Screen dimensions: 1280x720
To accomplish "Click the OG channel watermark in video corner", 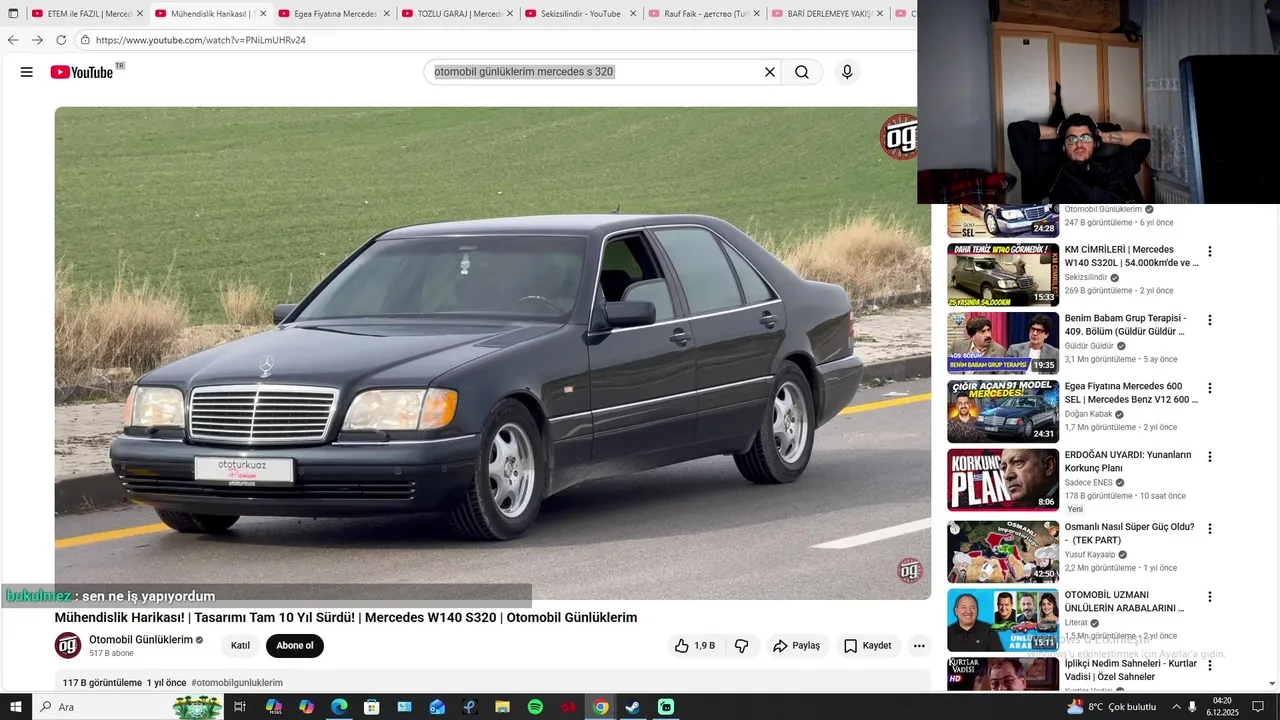I will (x=909, y=570).
